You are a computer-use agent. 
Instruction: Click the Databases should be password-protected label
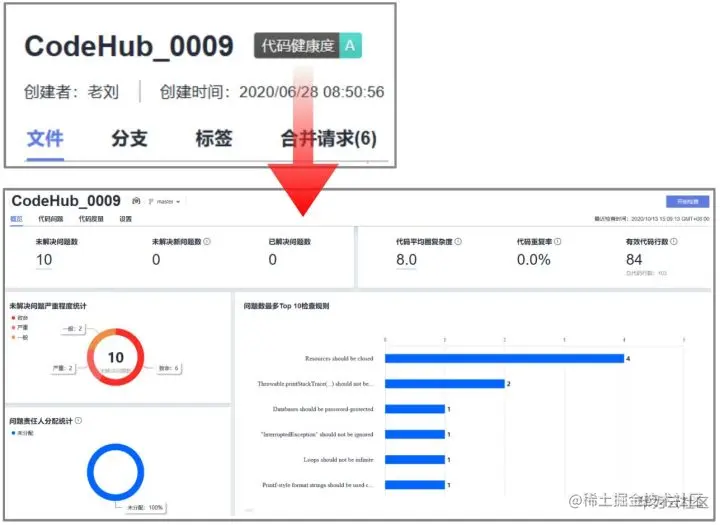tap(323, 409)
